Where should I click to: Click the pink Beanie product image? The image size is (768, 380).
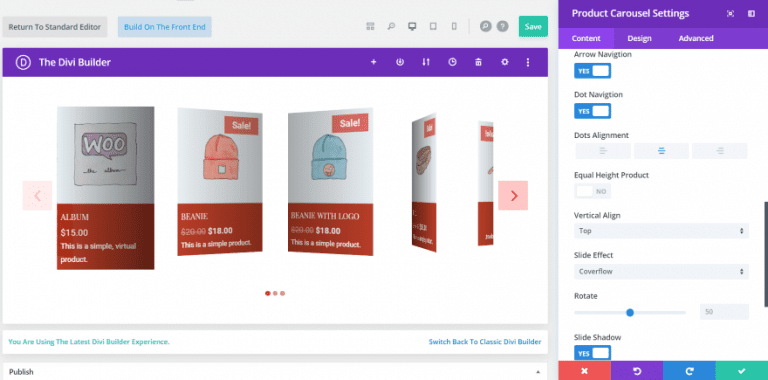[x=220, y=156]
